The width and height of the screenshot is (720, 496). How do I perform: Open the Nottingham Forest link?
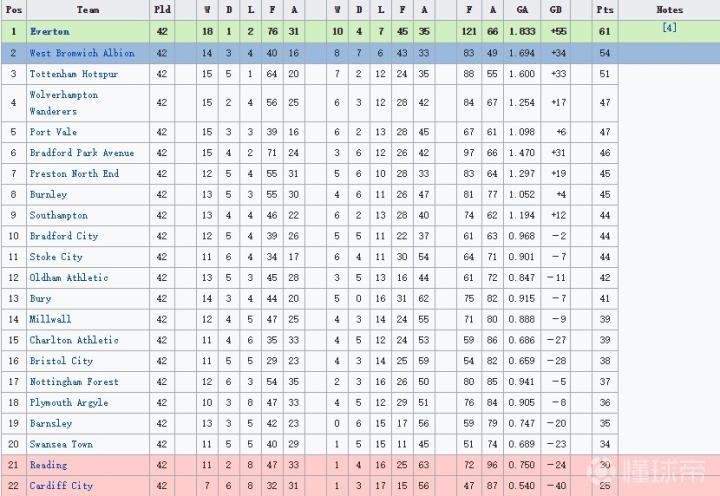[x=73, y=381]
